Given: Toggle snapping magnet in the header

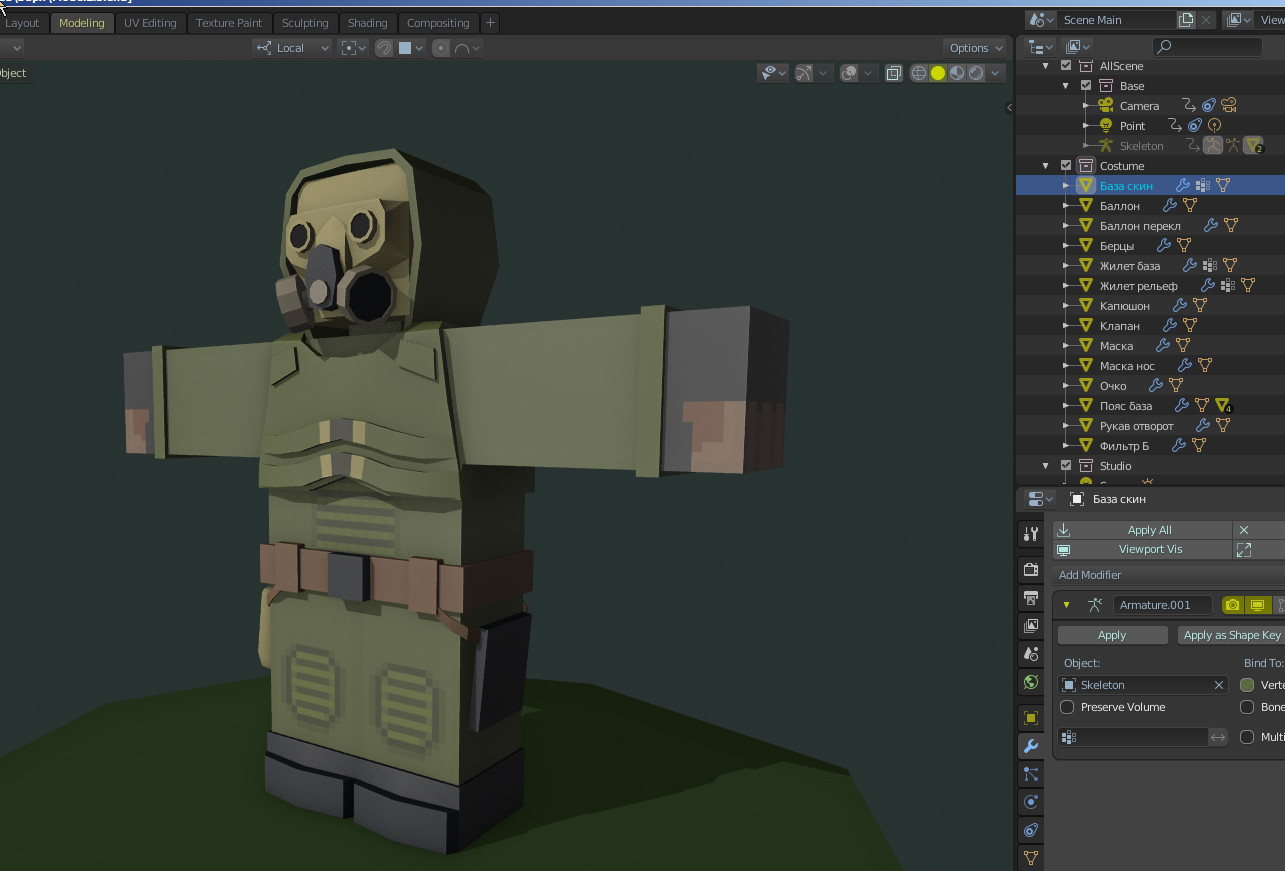Looking at the screenshot, I should pyautogui.click(x=384, y=48).
